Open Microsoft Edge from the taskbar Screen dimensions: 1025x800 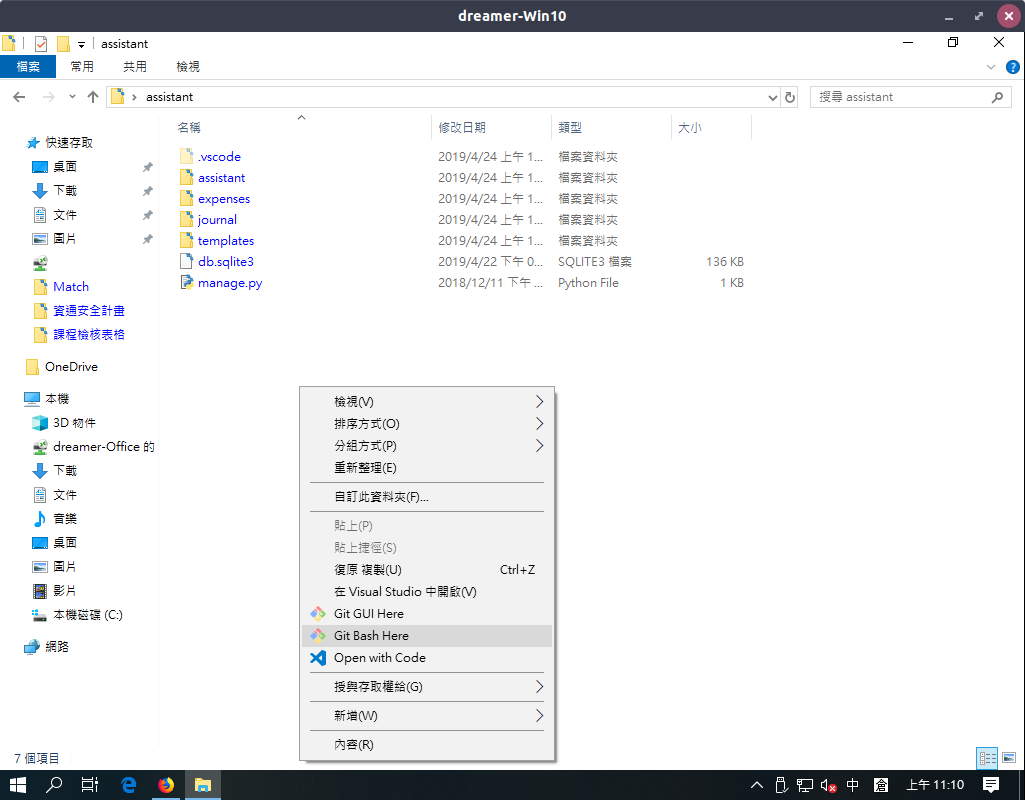coord(129,785)
